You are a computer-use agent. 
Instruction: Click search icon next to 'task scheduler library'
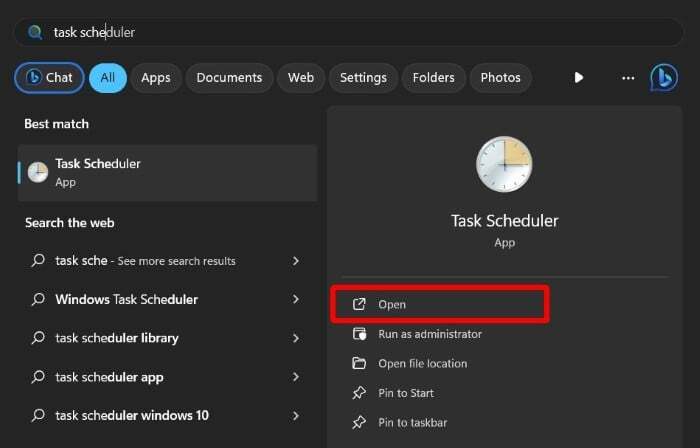coord(38,337)
